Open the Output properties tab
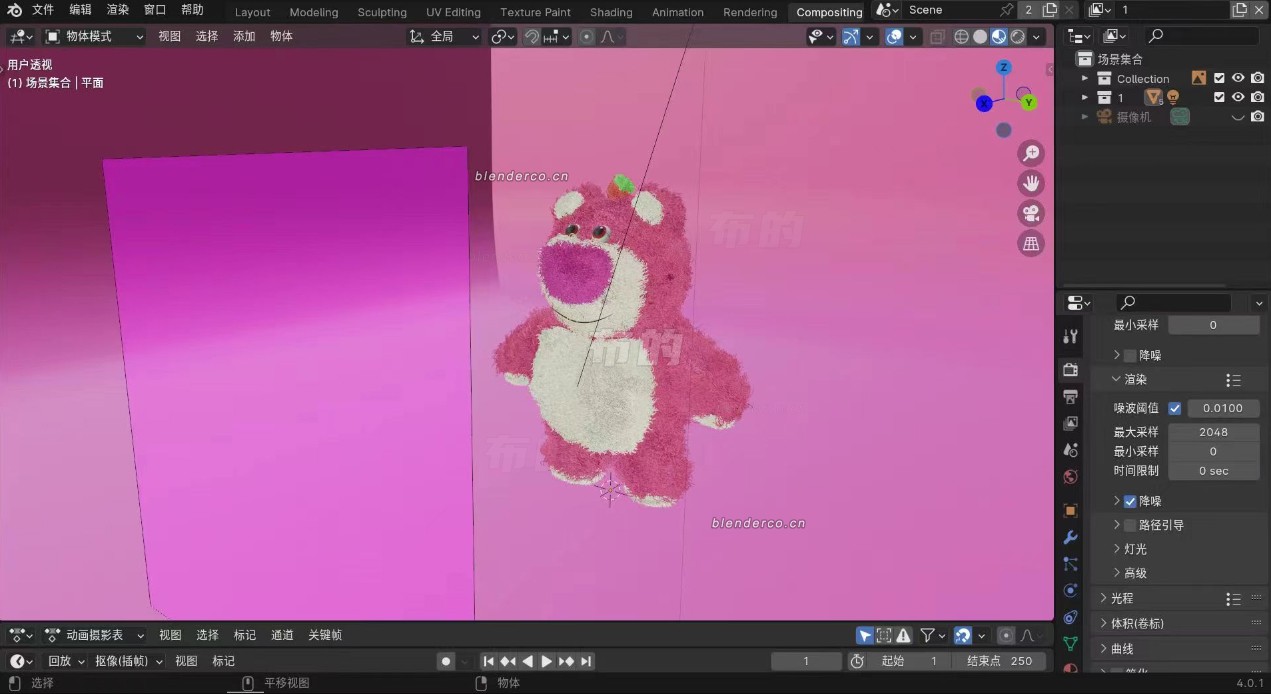Screen dimensions: 1271x694 1071,397
